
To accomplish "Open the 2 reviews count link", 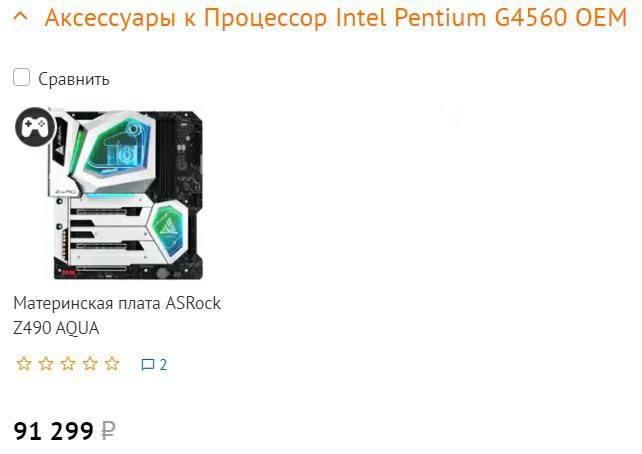I will pyautogui.click(x=163, y=364).
